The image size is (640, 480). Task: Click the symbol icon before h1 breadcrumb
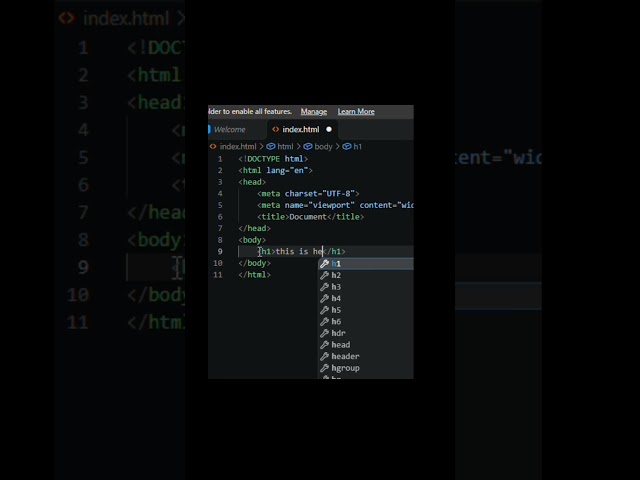coord(347,147)
